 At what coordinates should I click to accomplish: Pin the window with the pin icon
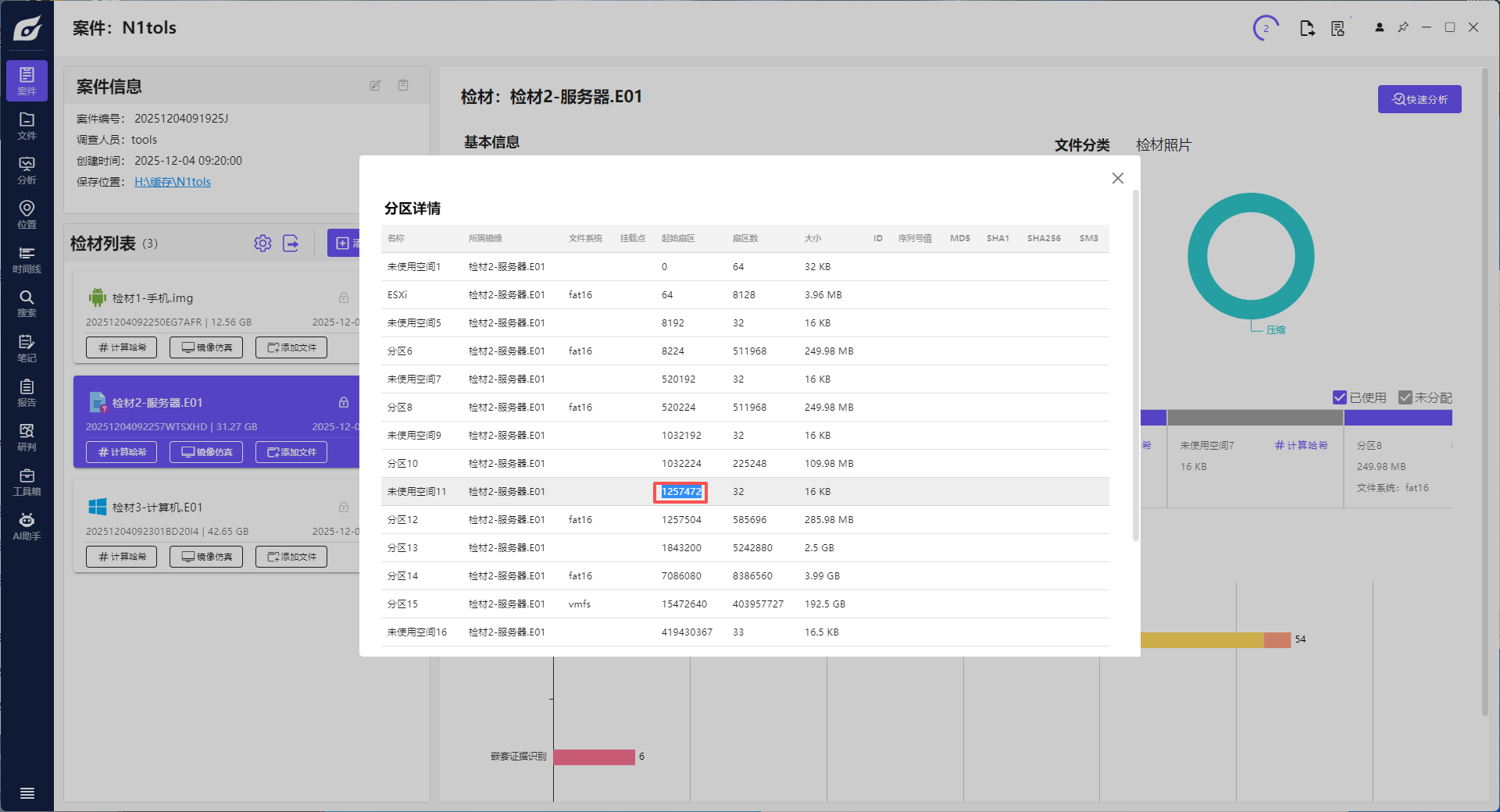[1403, 27]
